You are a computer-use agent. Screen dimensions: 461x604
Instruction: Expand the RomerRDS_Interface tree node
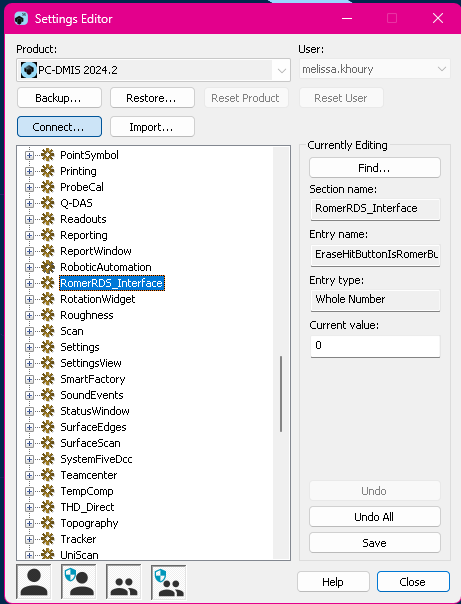tap(29, 283)
